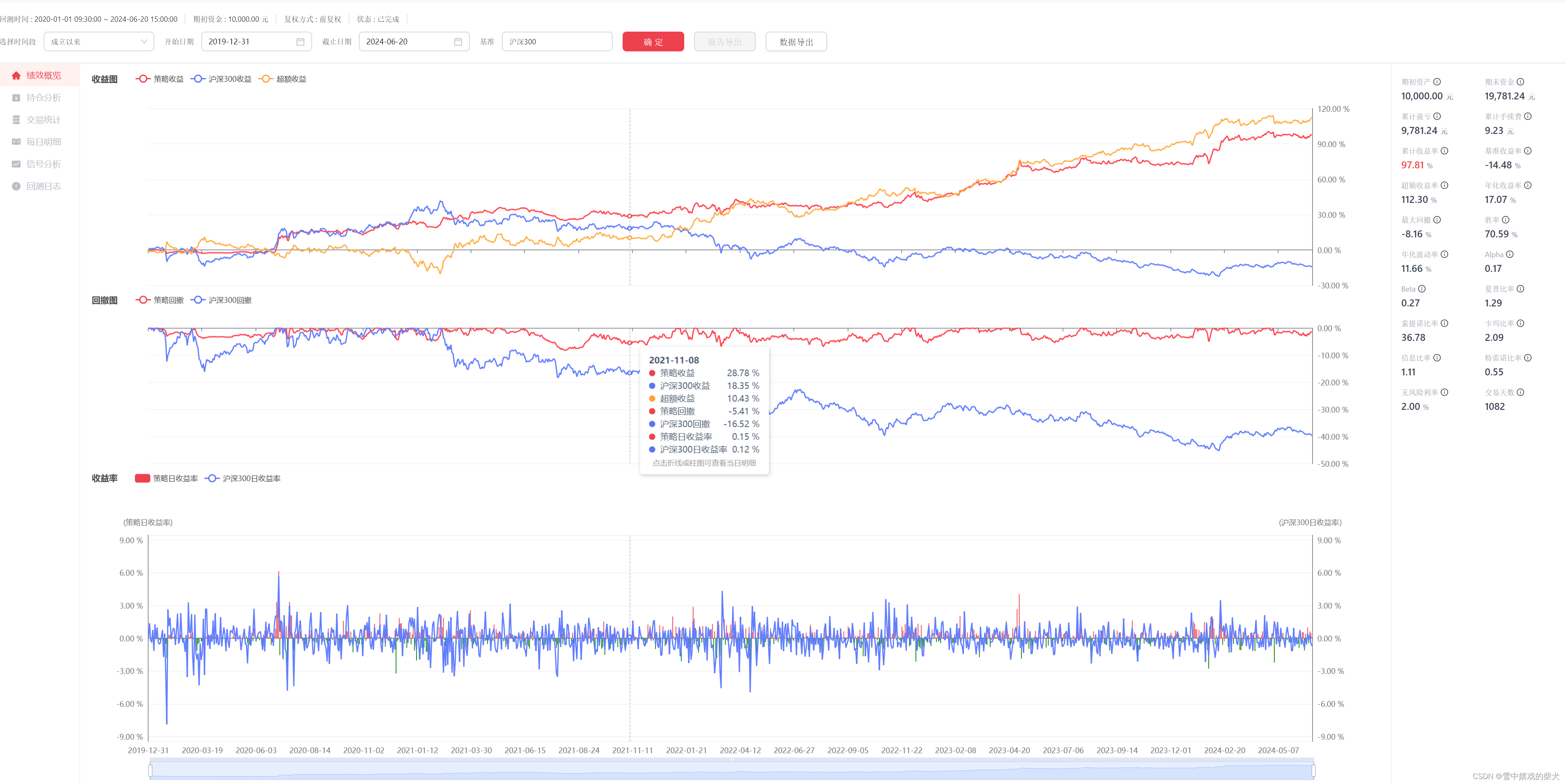The height and width of the screenshot is (784, 1566).
Task: Click info icon beside Alpha
Action: (1510, 254)
